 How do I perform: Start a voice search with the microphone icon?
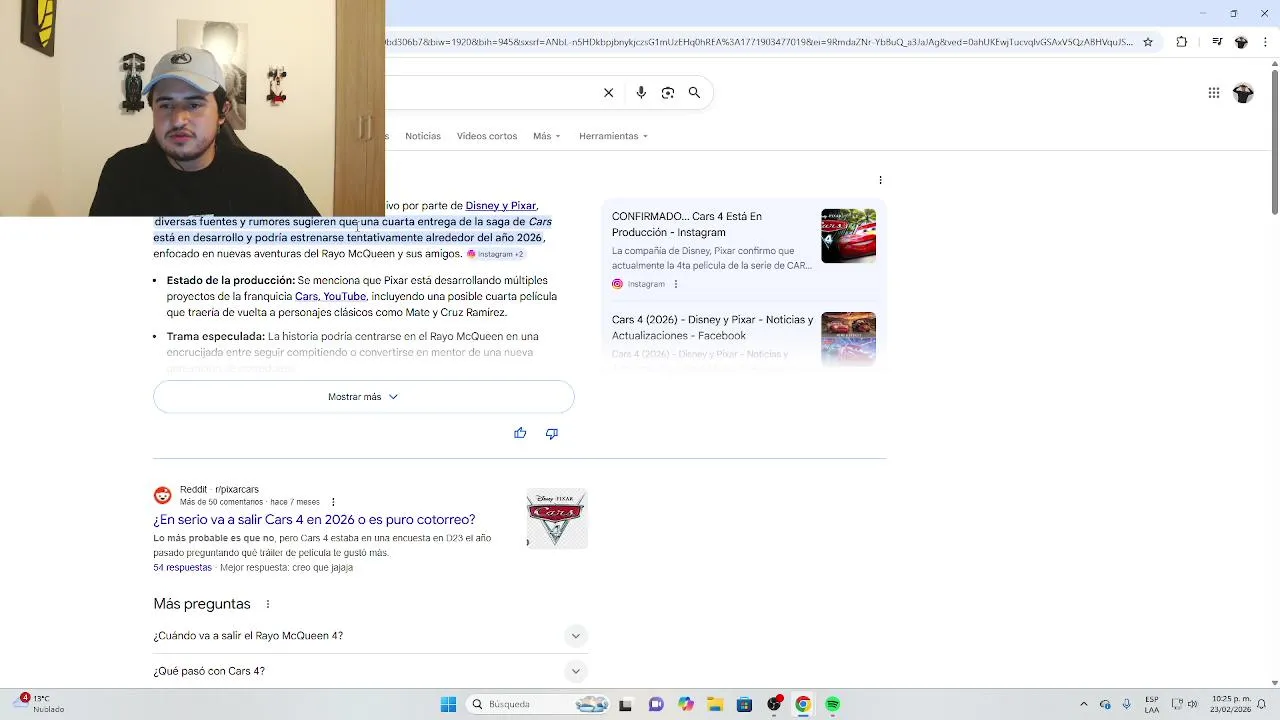[641, 93]
